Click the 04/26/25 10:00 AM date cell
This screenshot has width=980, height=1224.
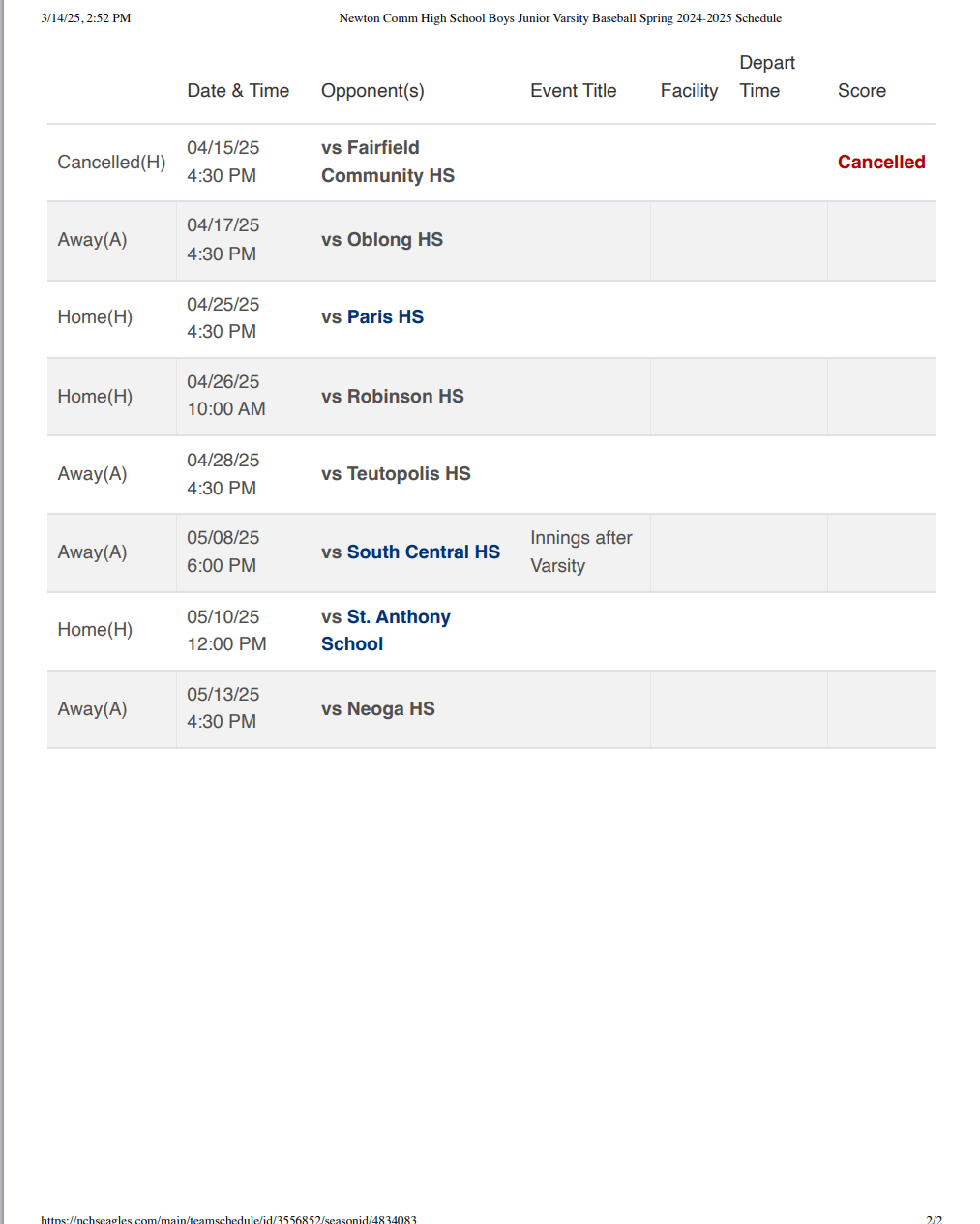(225, 396)
